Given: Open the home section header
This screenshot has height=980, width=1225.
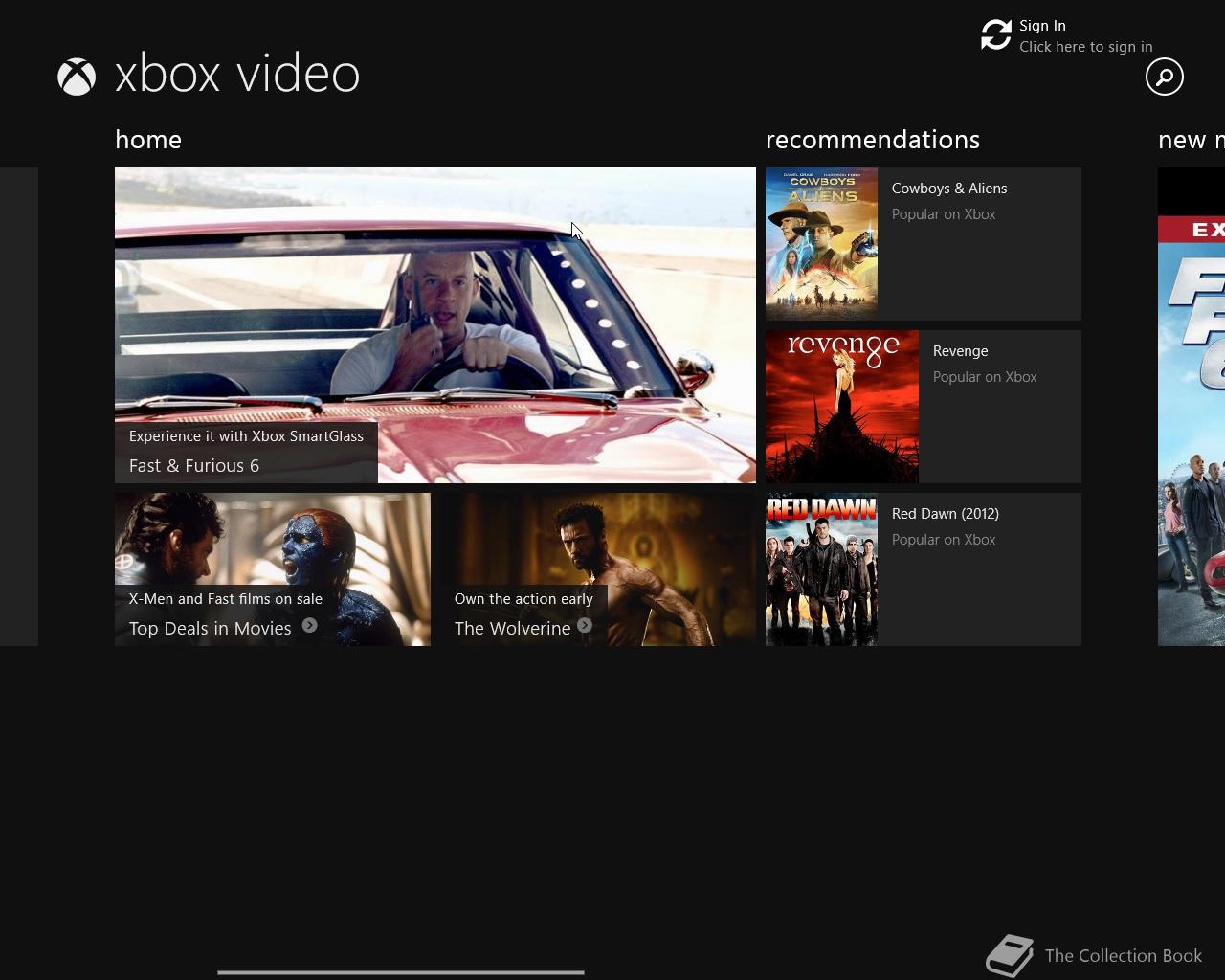Looking at the screenshot, I should tap(148, 140).
